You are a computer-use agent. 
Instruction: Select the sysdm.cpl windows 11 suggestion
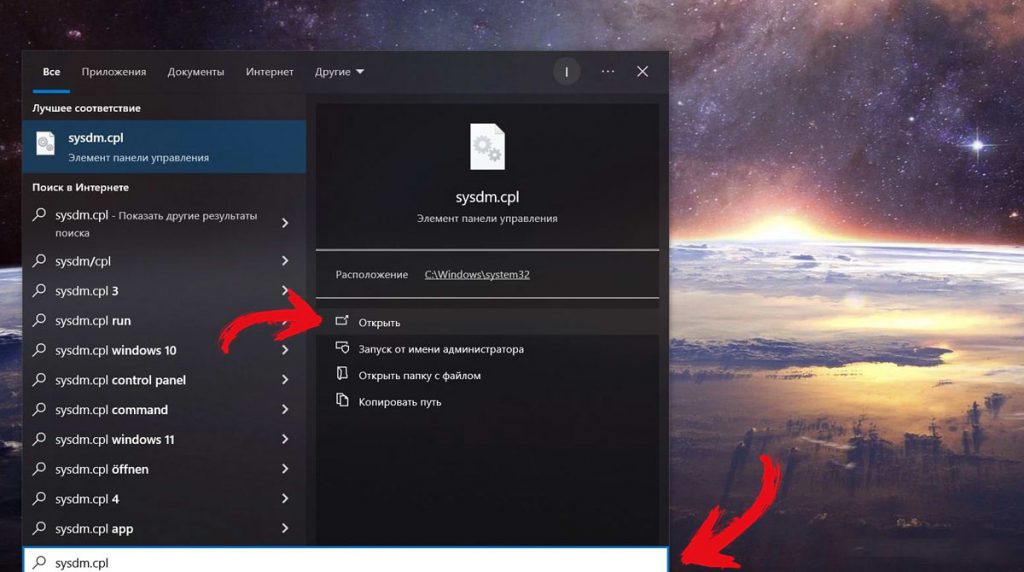coord(164,439)
